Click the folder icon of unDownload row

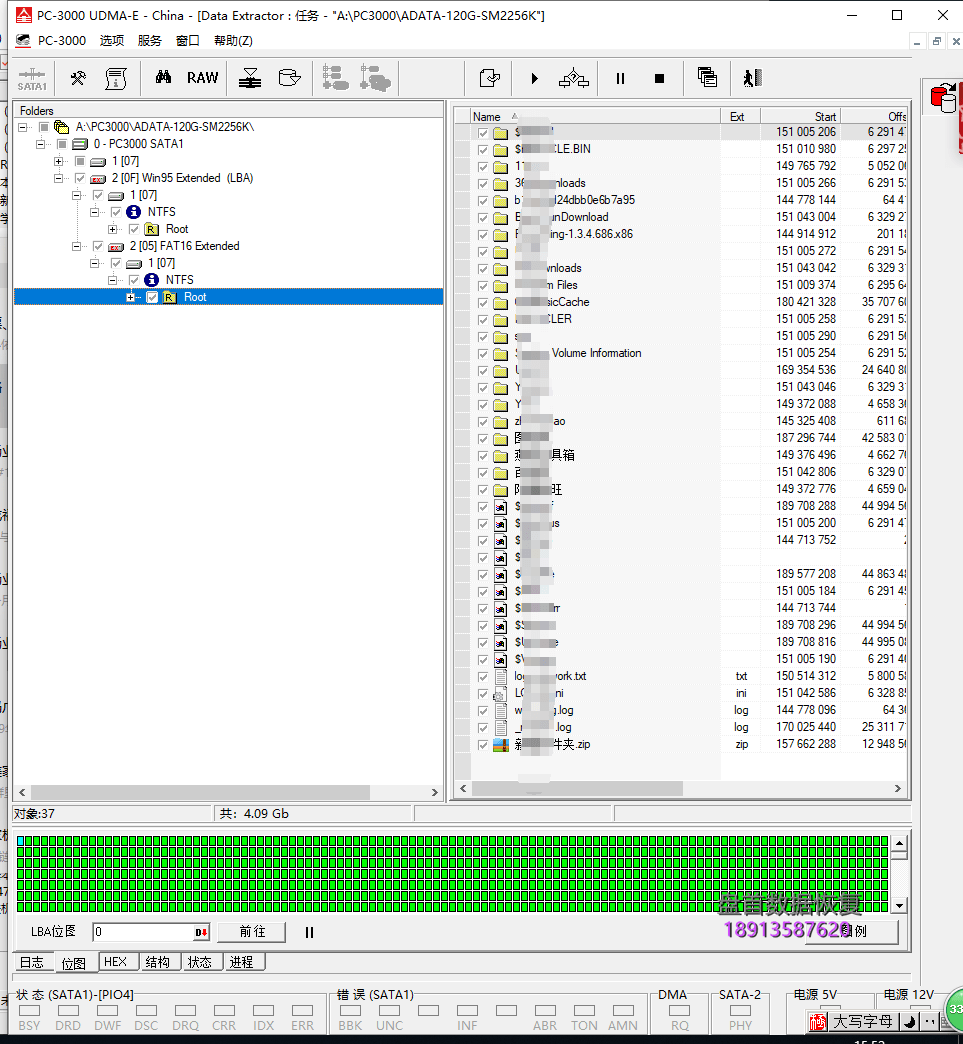pos(501,218)
